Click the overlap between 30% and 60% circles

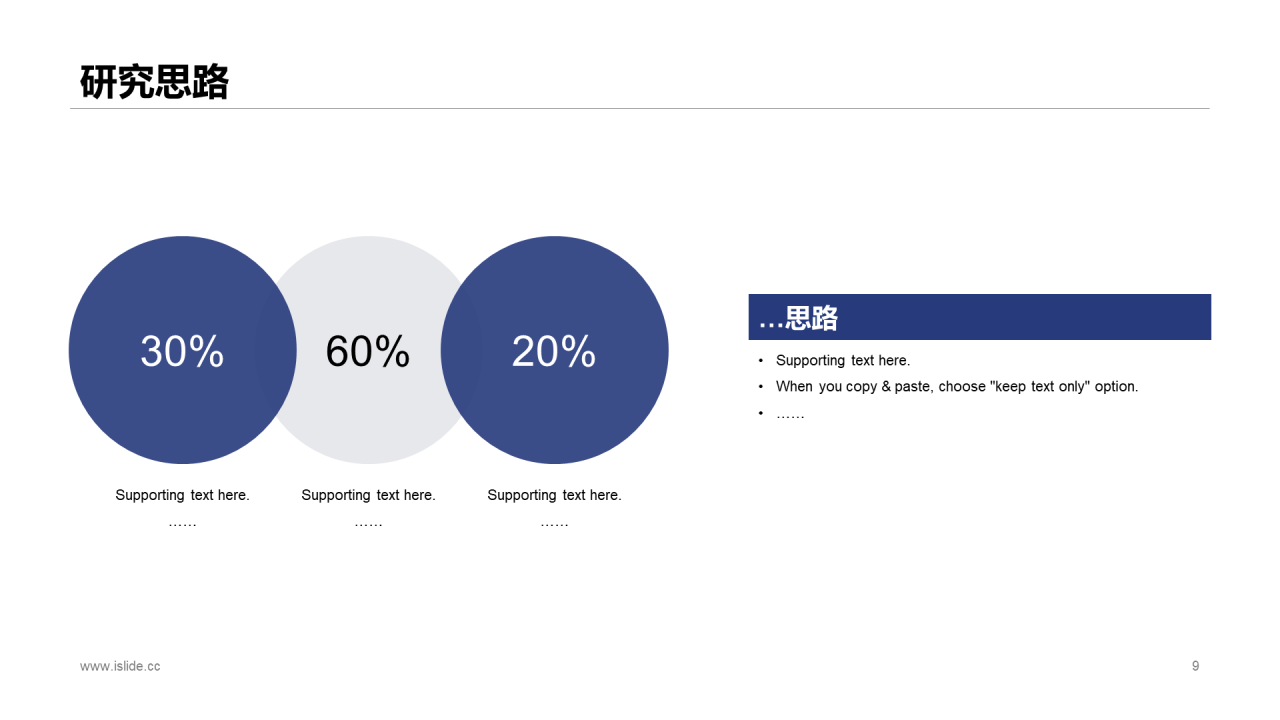pyautogui.click(x=276, y=350)
